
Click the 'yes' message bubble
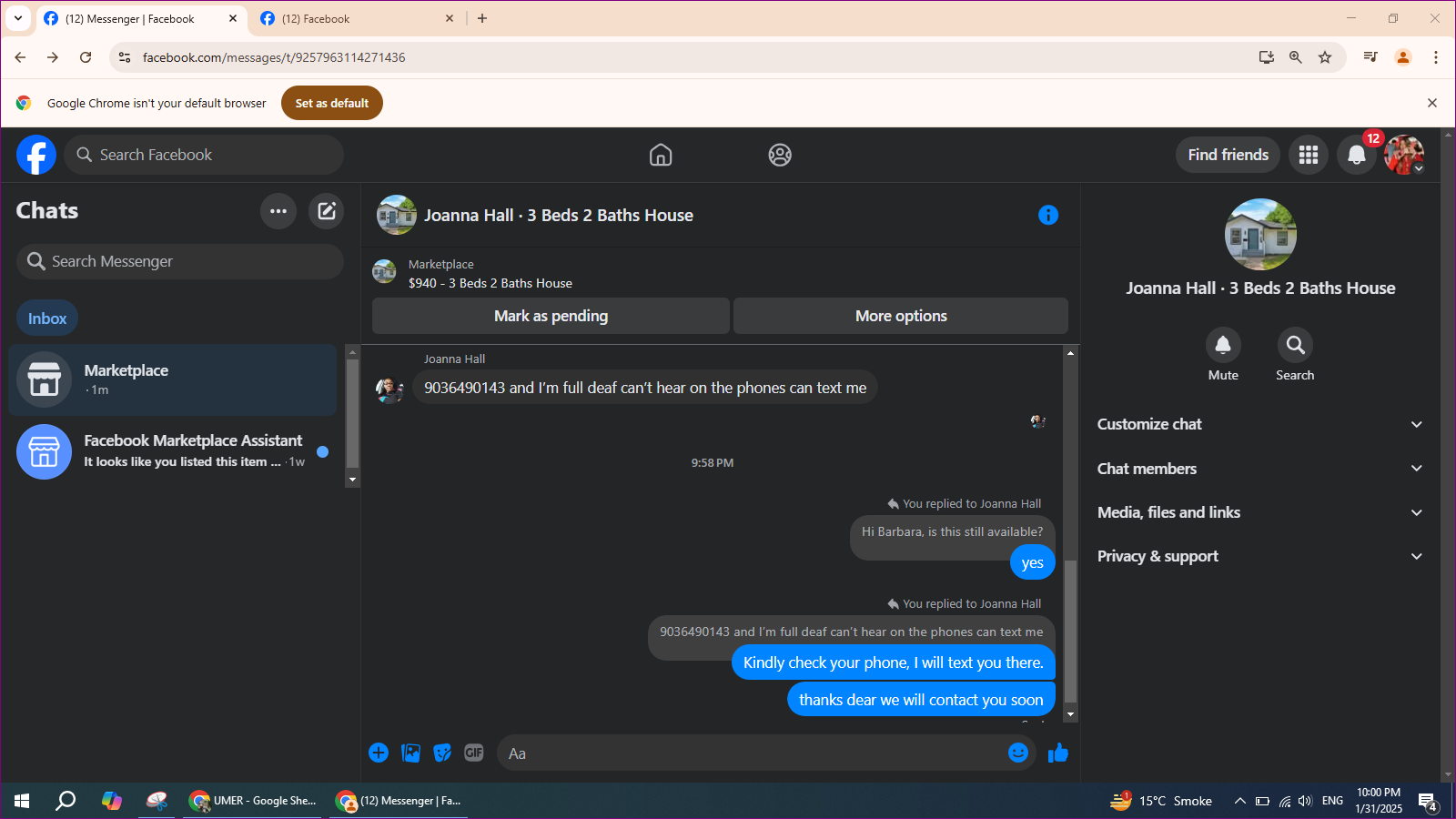click(x=1032, y=562)
